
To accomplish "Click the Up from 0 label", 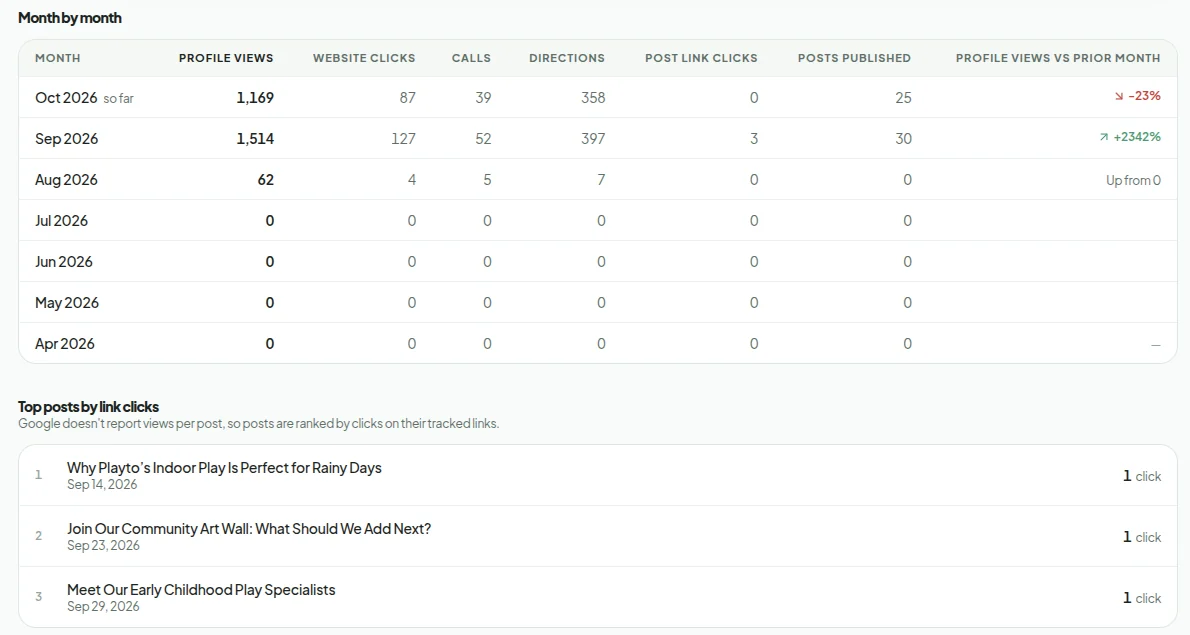I will [1133, 180].
